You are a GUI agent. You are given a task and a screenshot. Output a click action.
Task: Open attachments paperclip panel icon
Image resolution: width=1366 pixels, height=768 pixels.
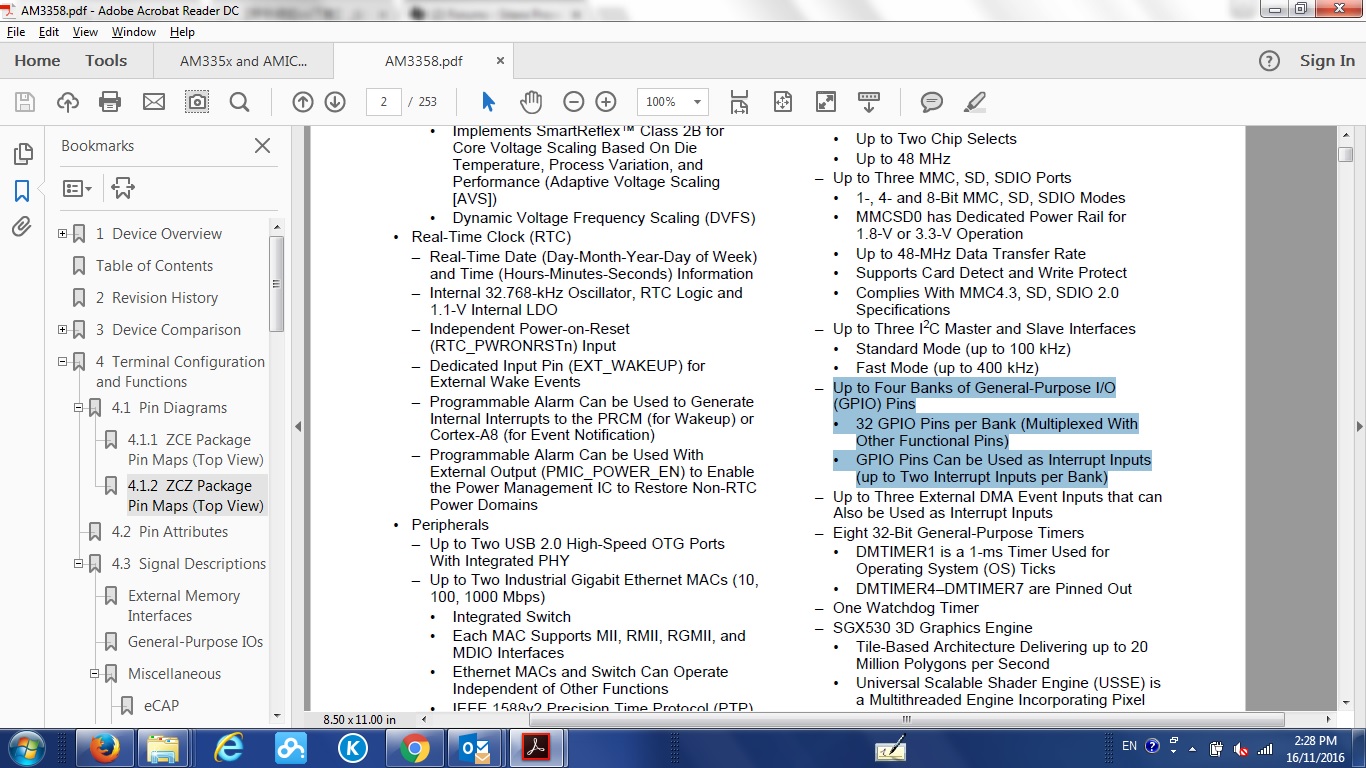click(22, 227)
